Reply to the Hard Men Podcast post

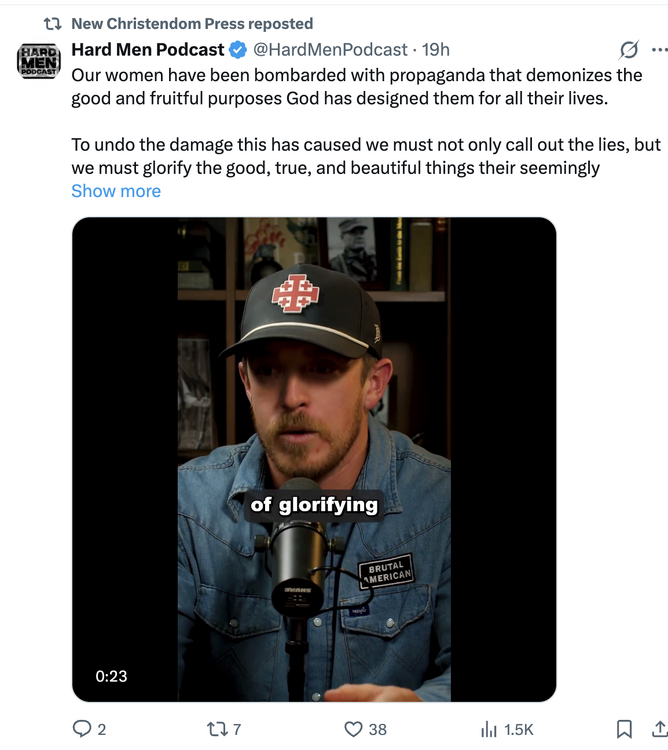[83, 729]
